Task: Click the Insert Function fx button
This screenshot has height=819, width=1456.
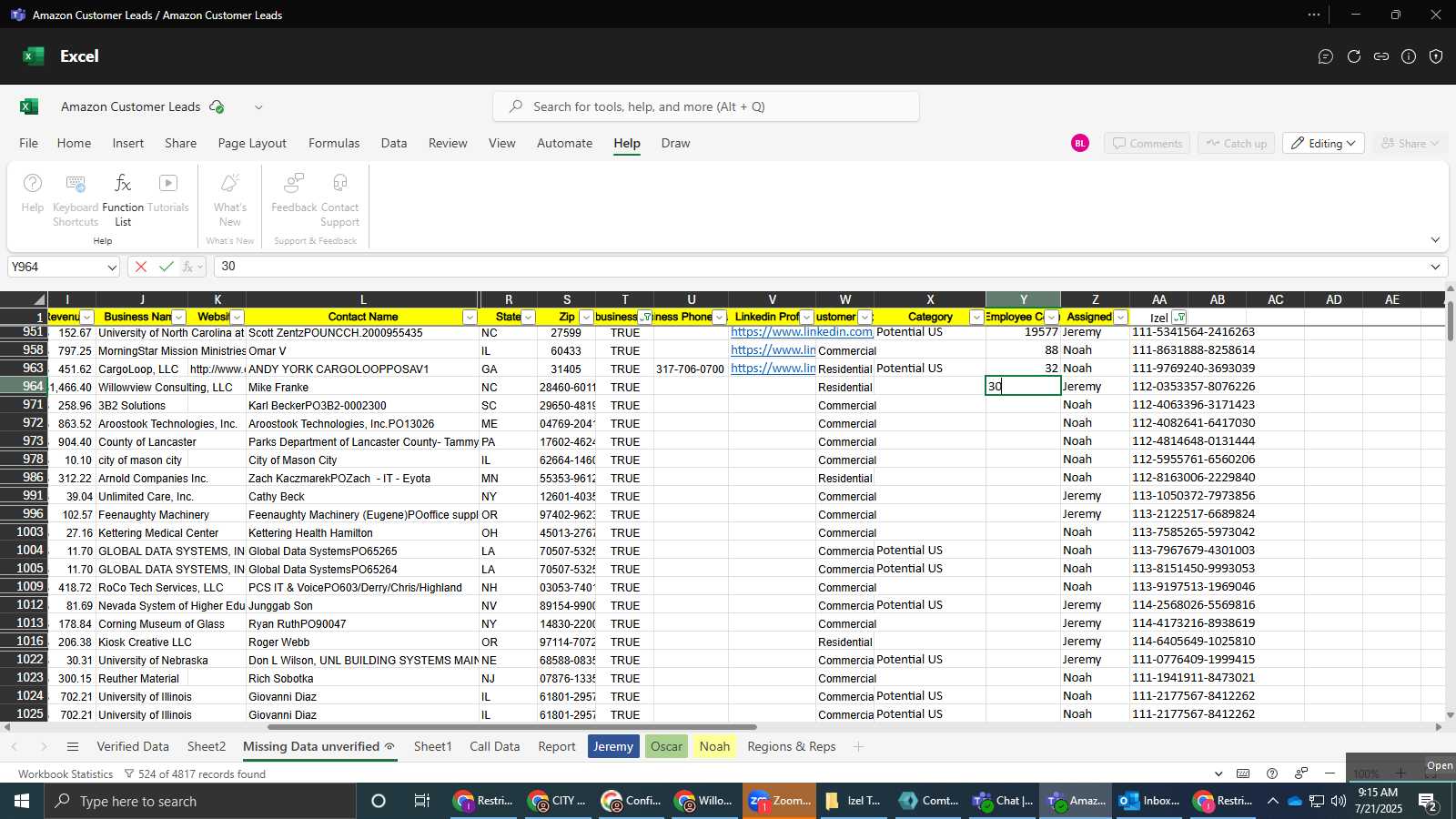Action: 187,267
